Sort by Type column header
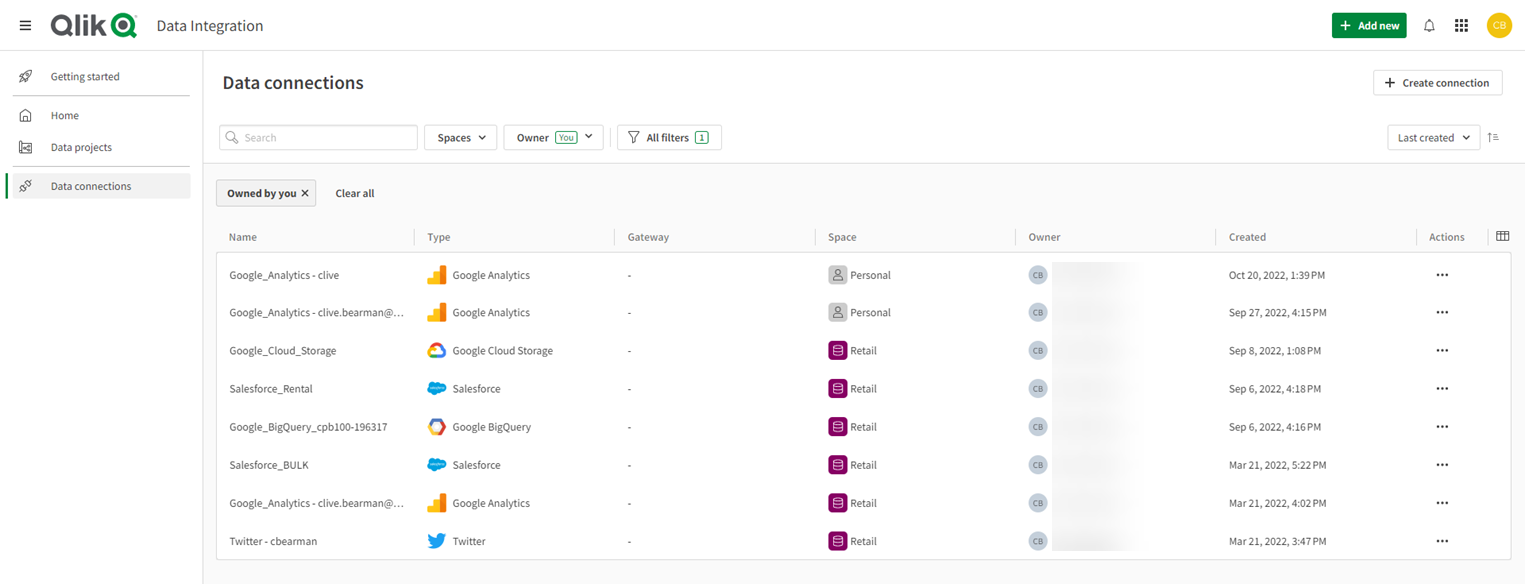The image size is (1525, 584). point(438,237)
